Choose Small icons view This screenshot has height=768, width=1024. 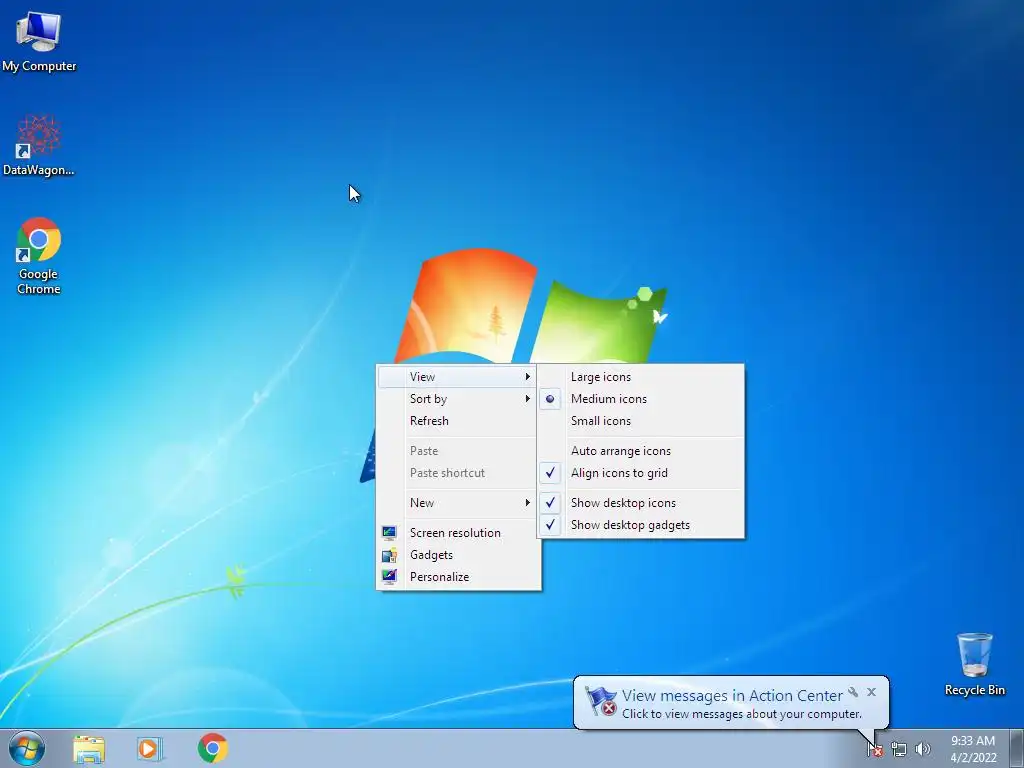pyautogui.click(x=641, y=421)
